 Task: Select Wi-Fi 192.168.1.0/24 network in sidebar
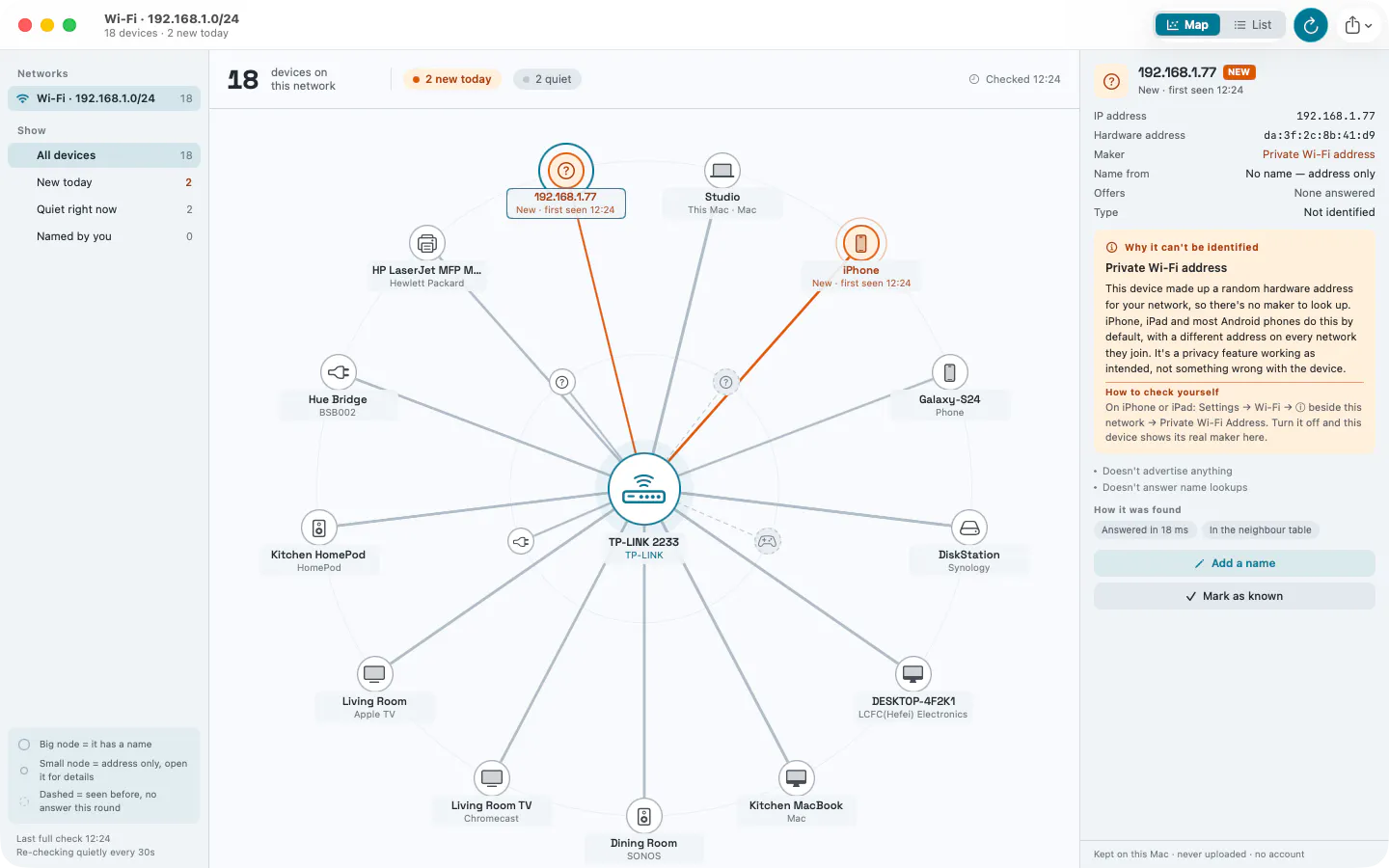pos(104,98)
